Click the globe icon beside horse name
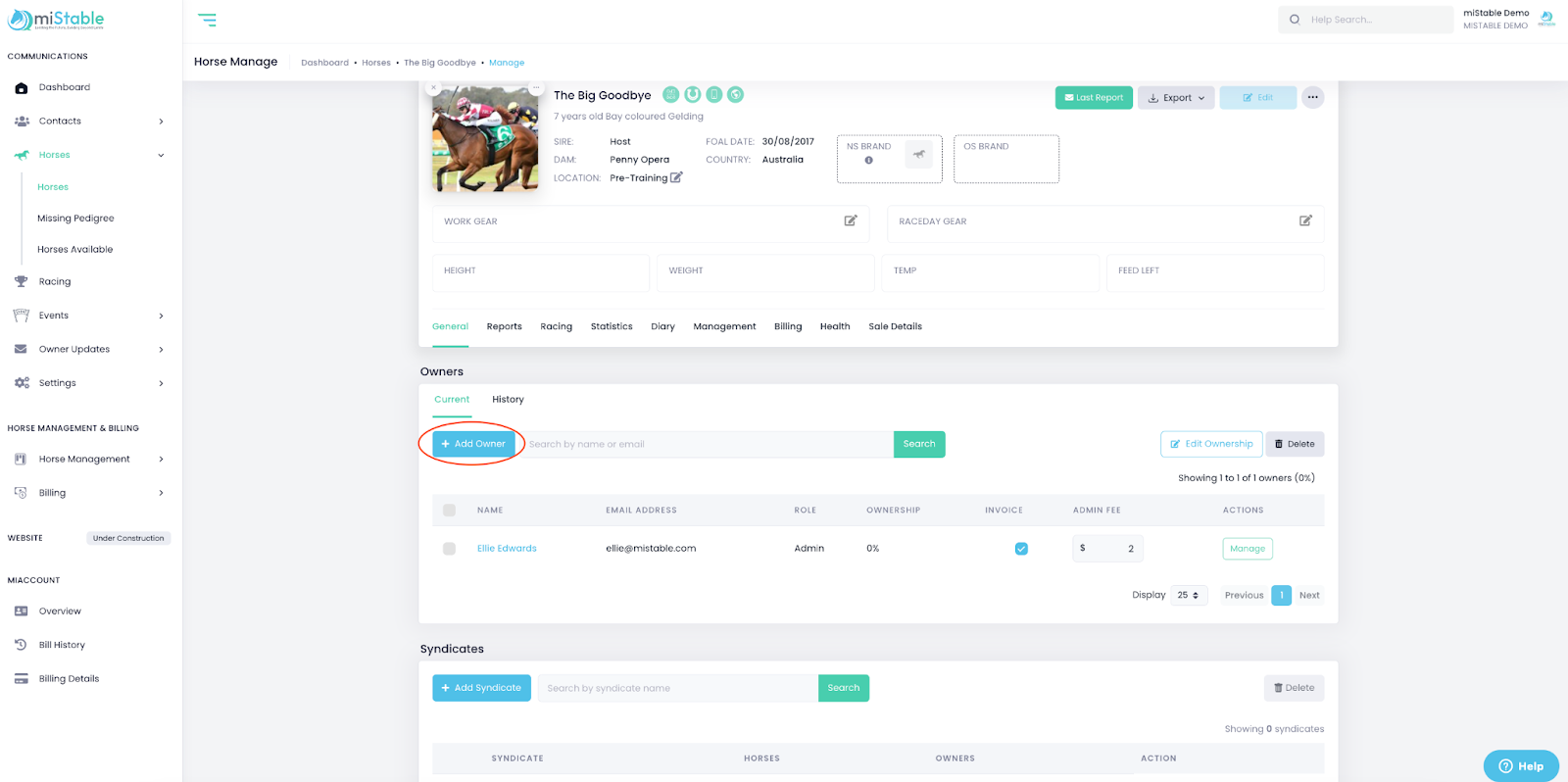 (736, 95)
